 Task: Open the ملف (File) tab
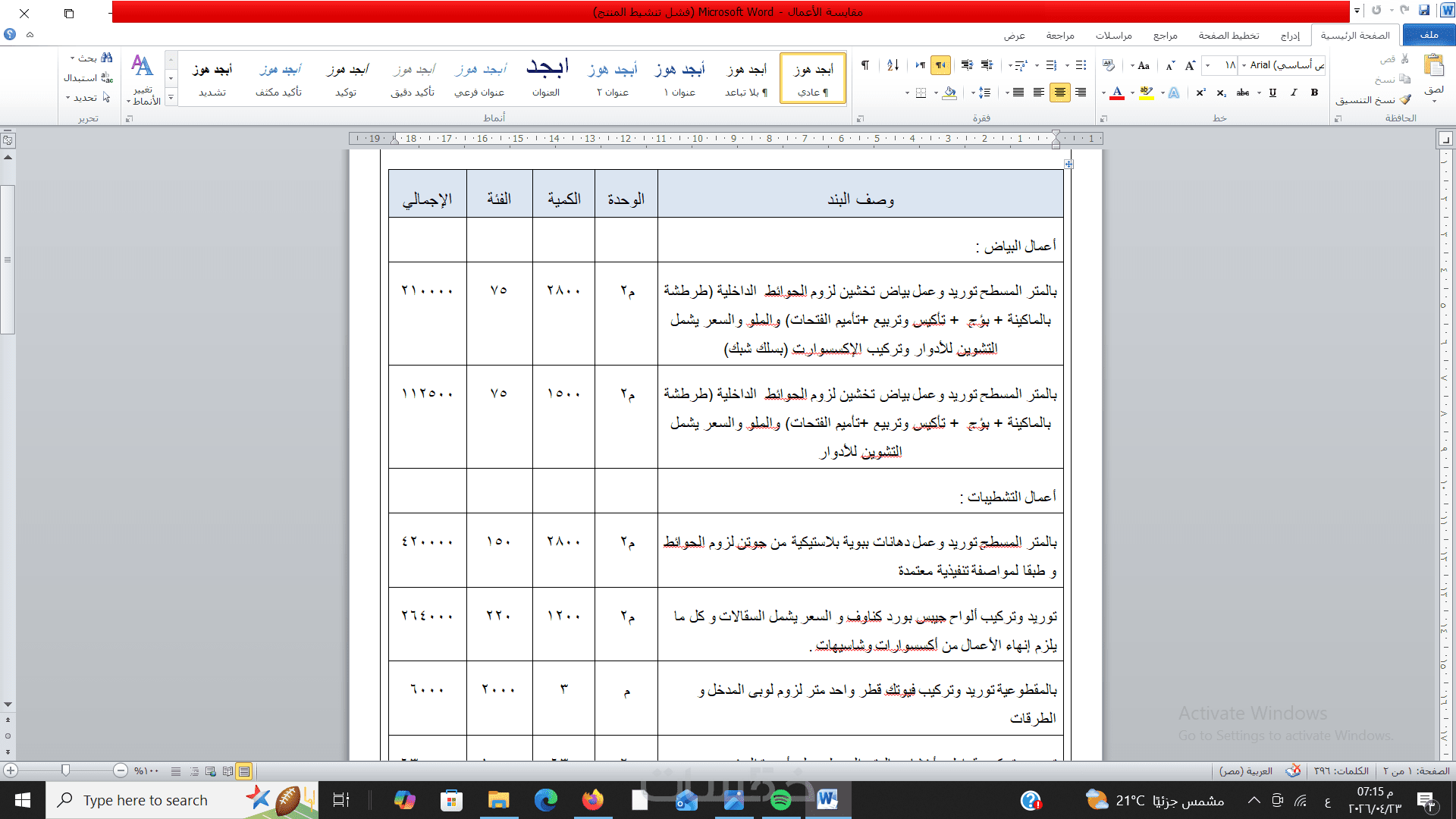1429,35
